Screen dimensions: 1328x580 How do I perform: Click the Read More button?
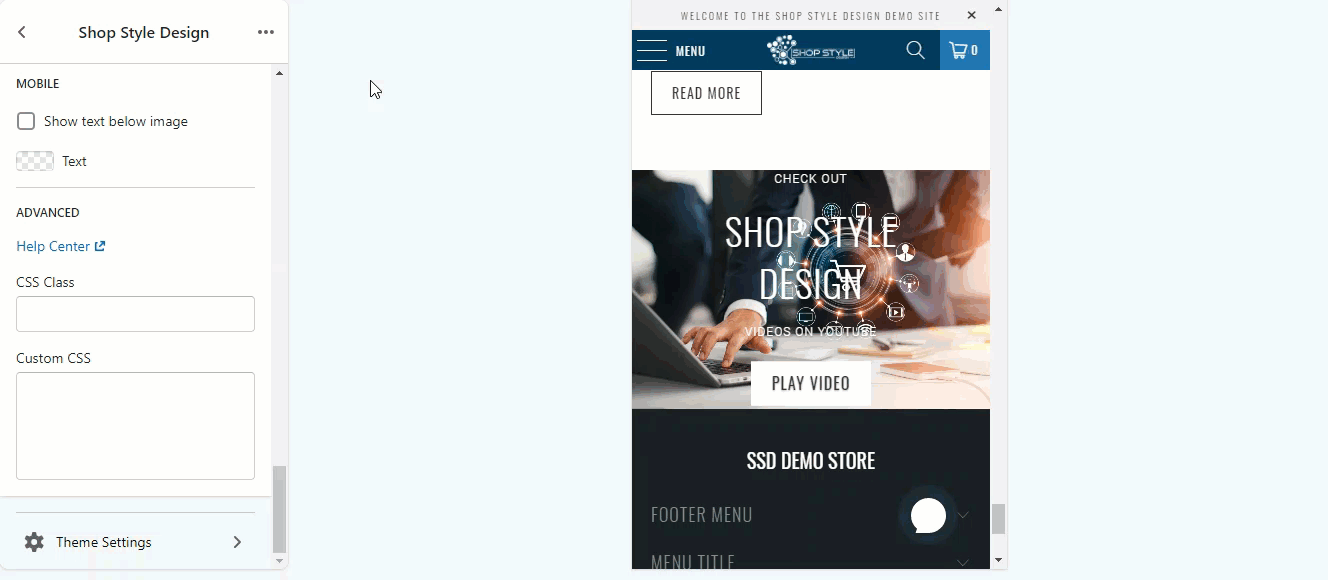coord(706,93)
